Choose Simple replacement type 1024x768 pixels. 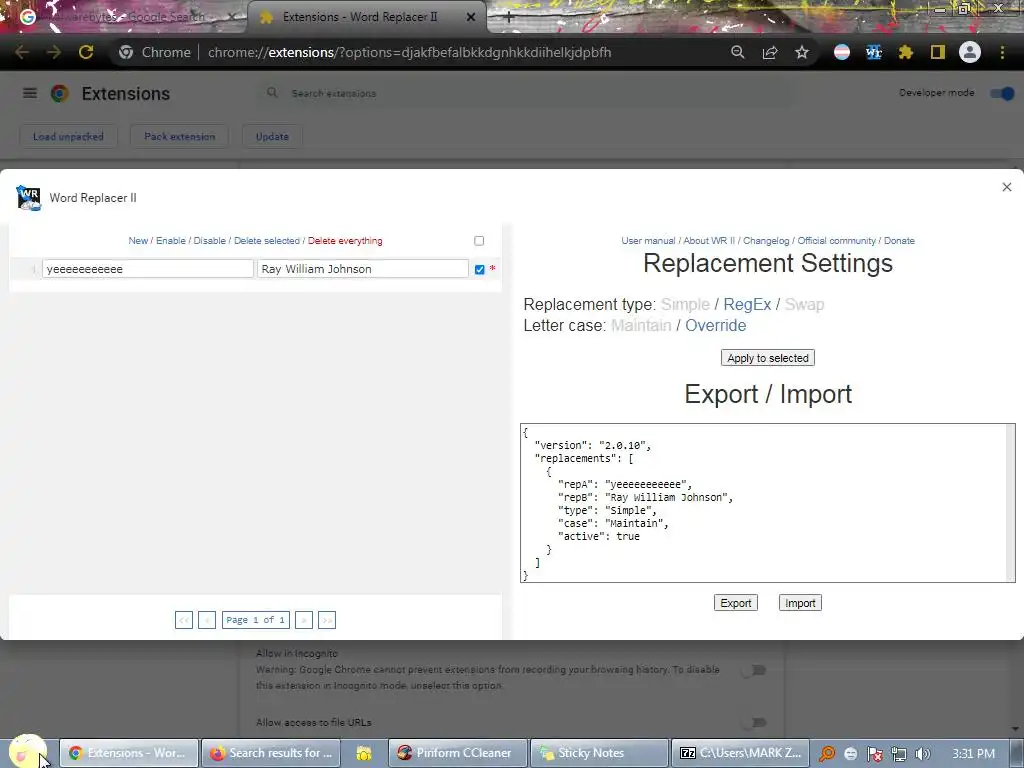[x=685, y=304]
